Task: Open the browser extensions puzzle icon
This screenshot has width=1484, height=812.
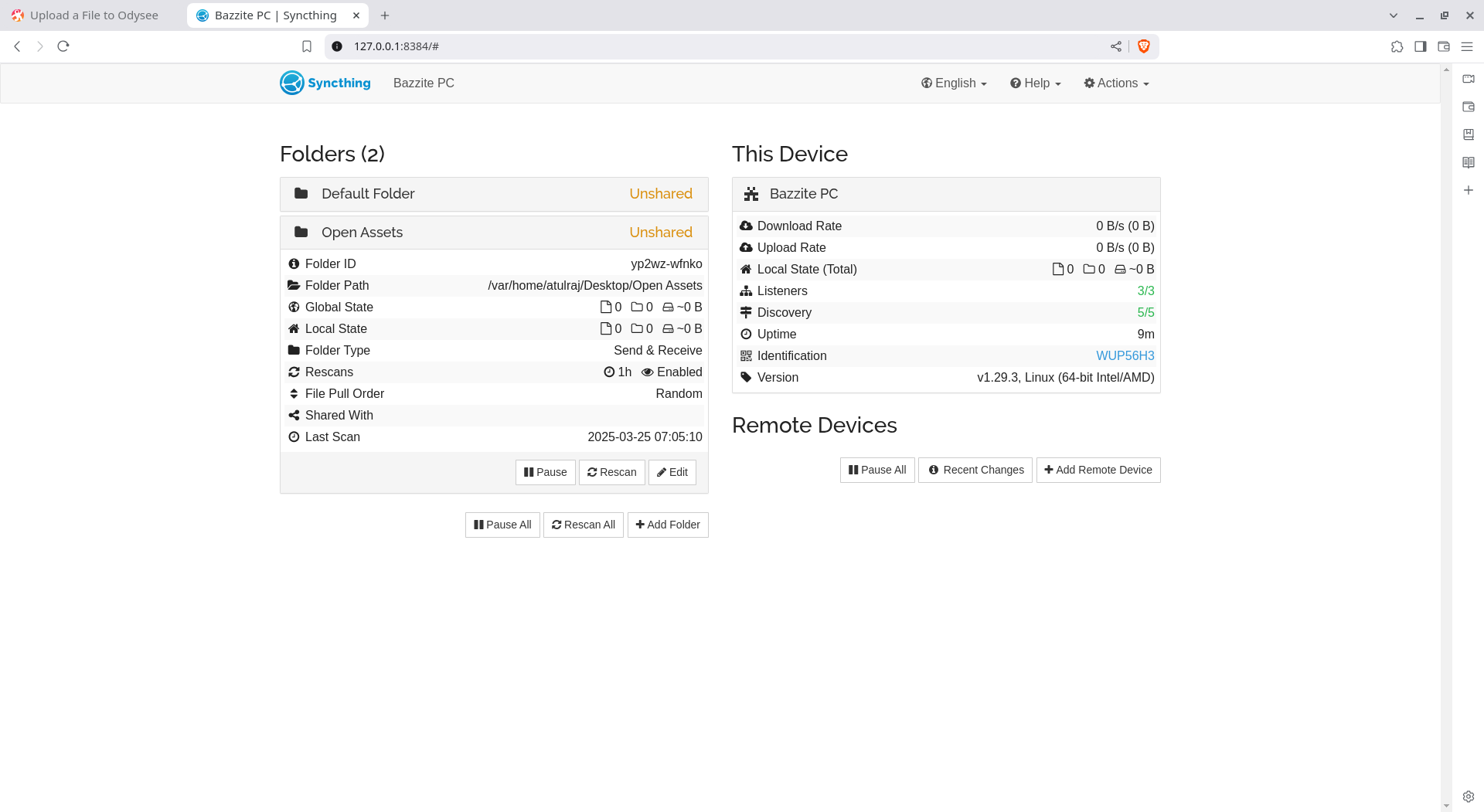Action: coord(1397,46)
